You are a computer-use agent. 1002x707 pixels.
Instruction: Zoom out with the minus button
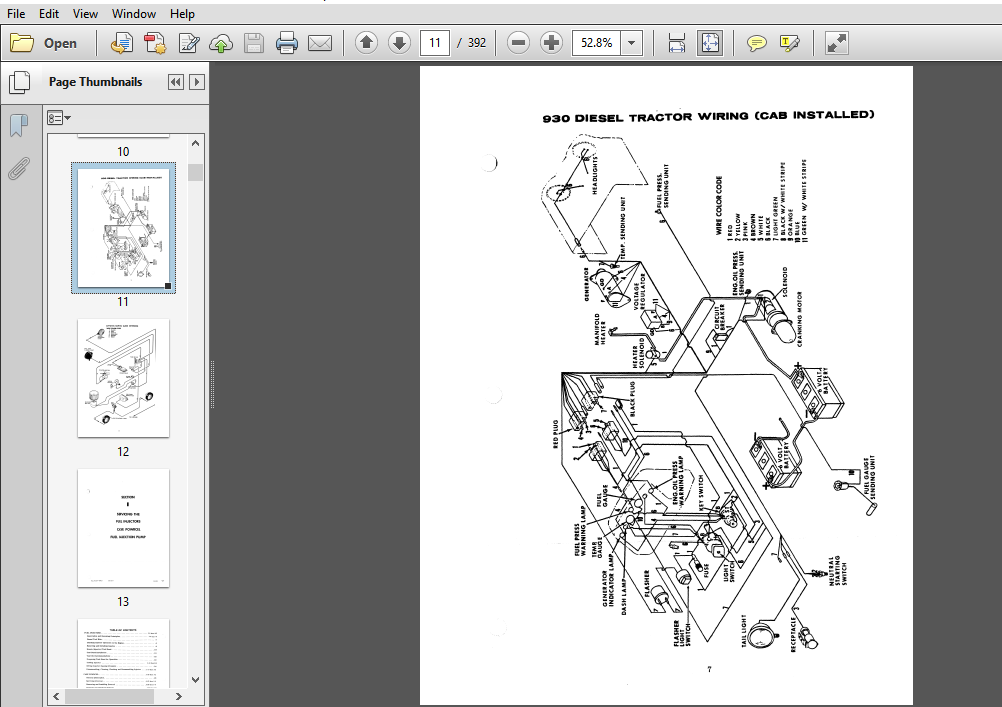tap(518, 43)
